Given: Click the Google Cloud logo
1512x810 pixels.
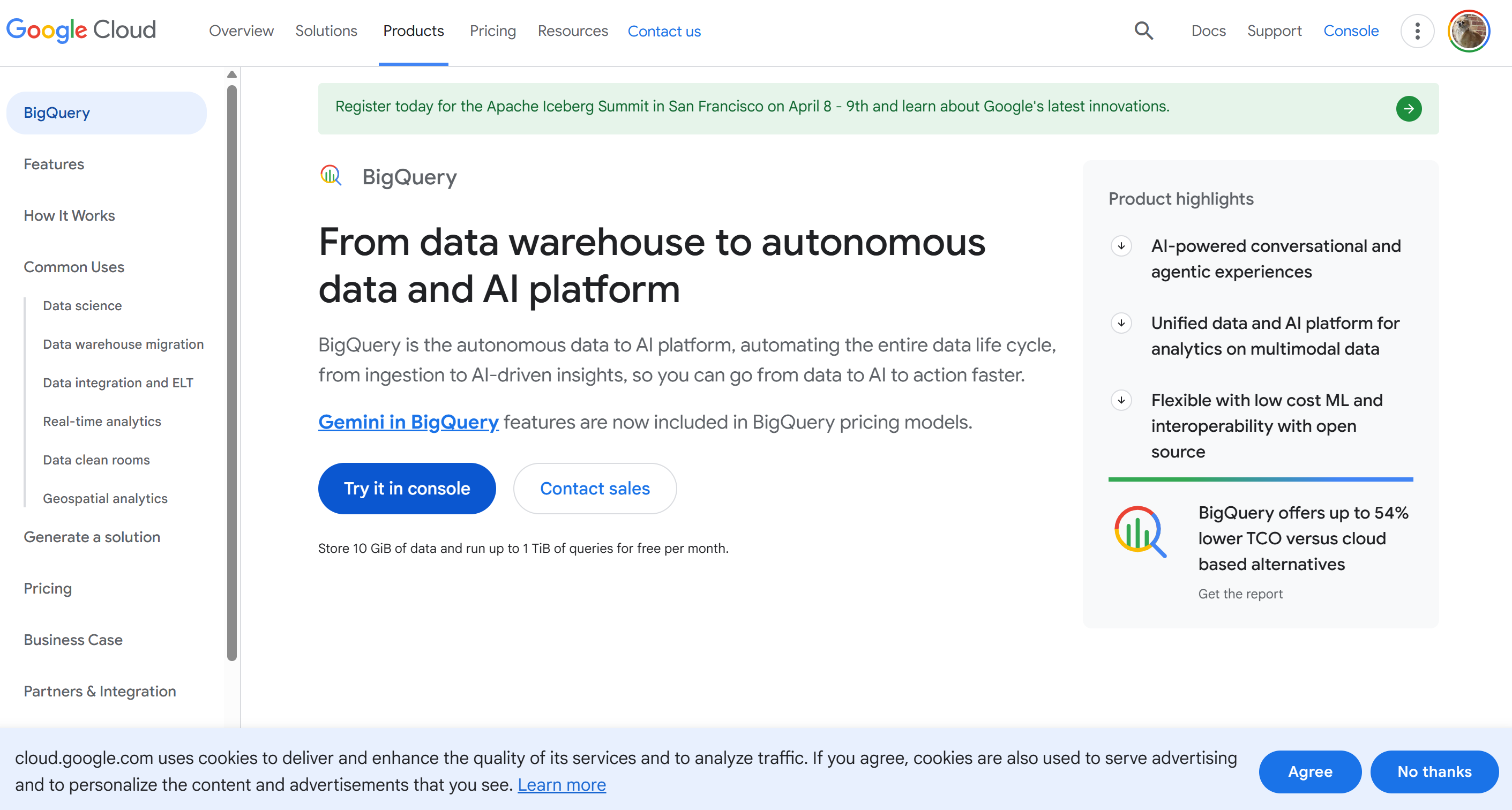Looking at the screenshot, I should [81, 30].
